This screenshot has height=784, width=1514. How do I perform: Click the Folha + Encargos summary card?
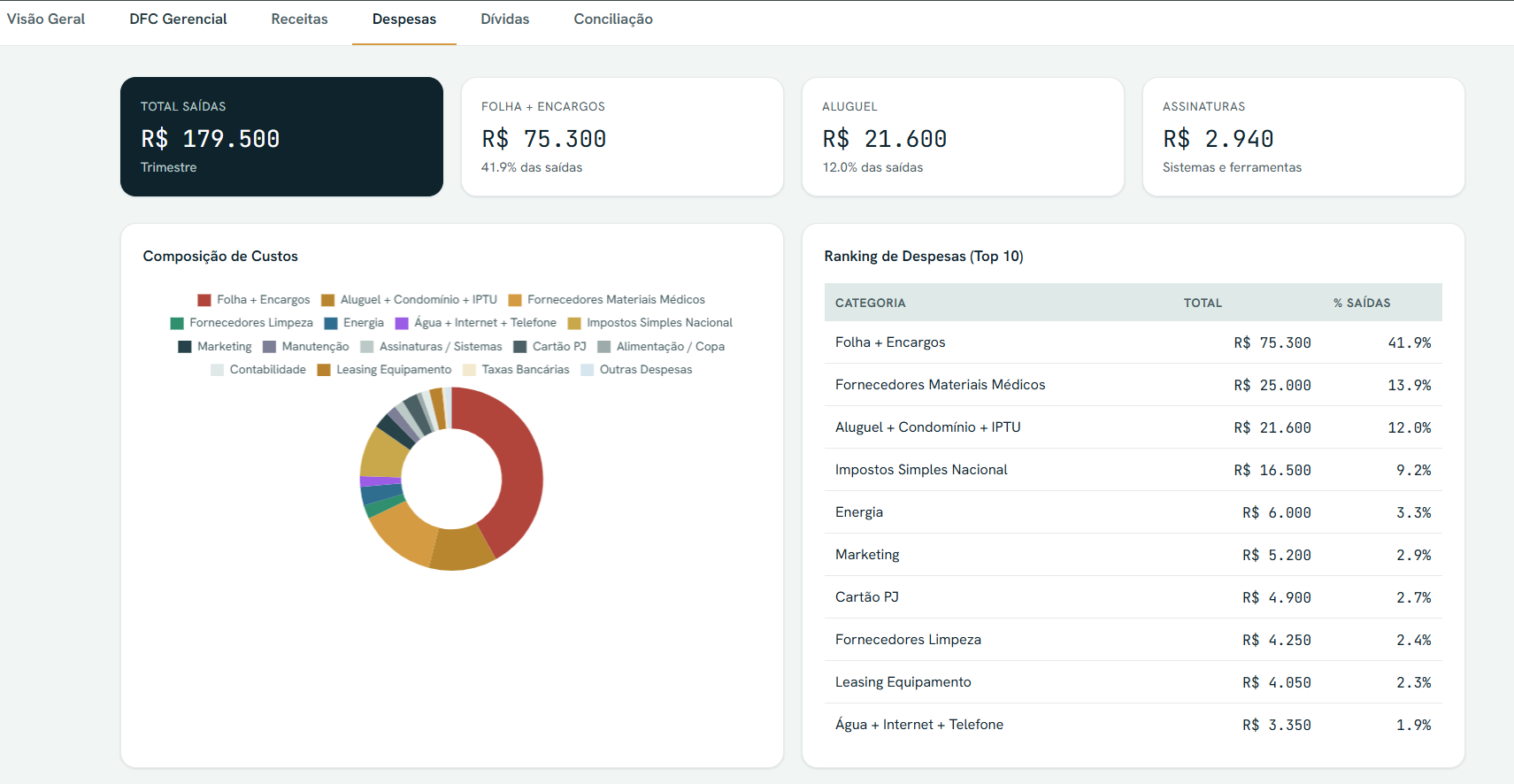tap(622, 136)
